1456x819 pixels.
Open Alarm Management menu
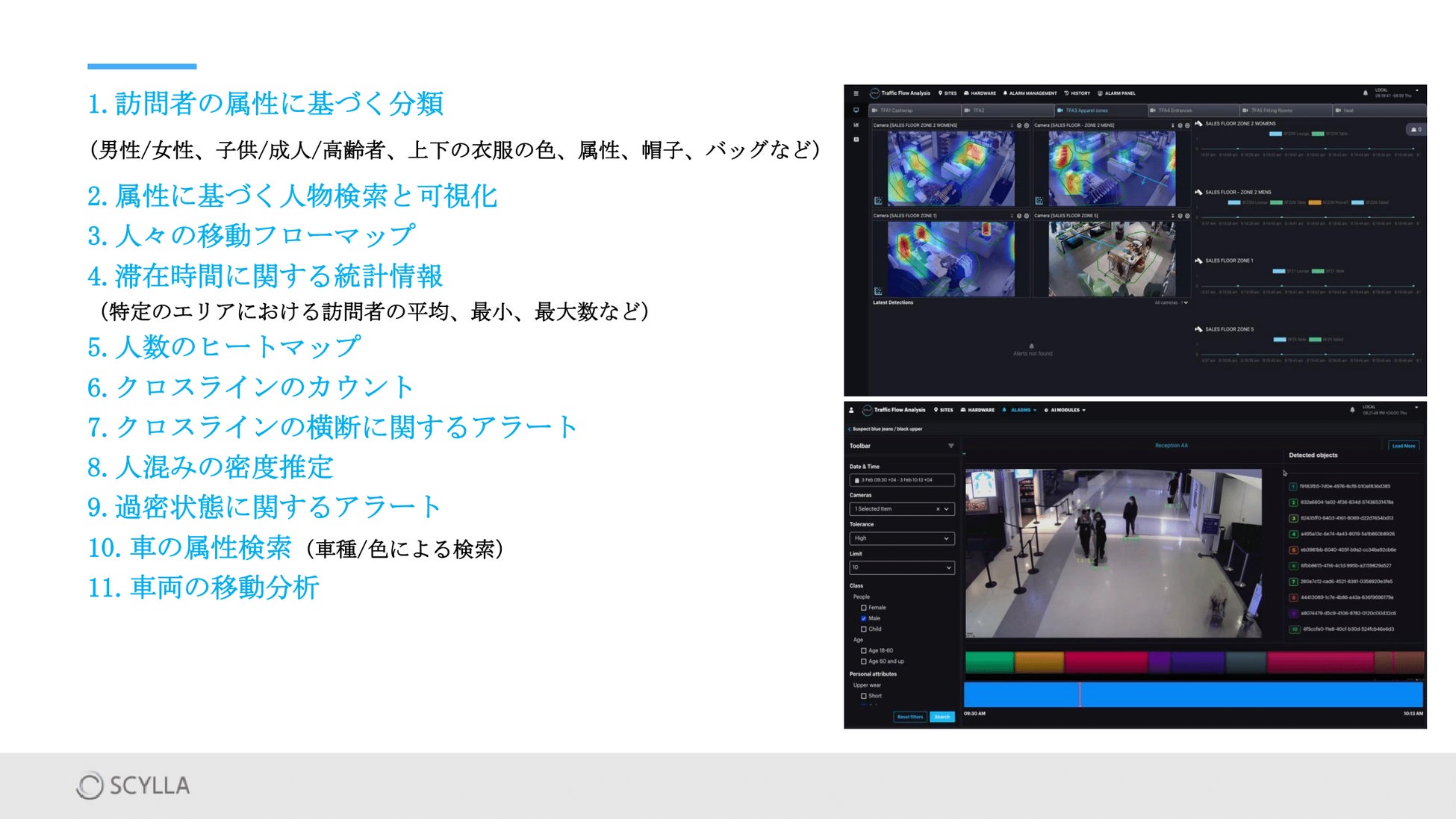pos(1030,93)
